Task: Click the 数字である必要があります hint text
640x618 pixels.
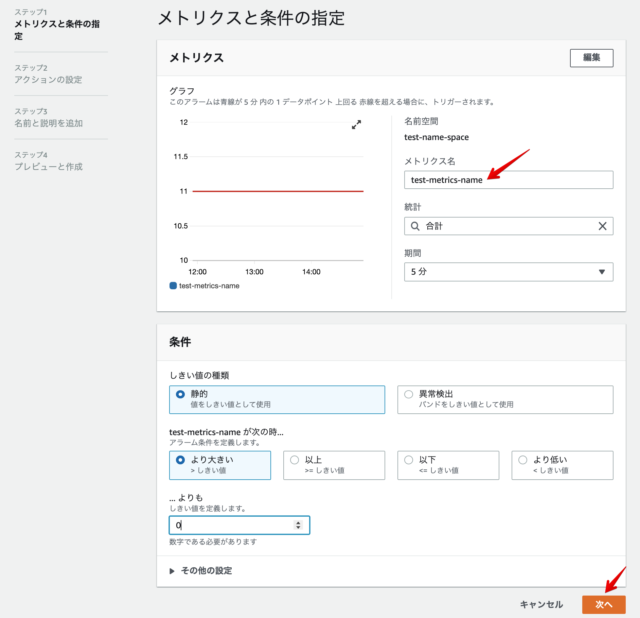Action: coord(213,542)
